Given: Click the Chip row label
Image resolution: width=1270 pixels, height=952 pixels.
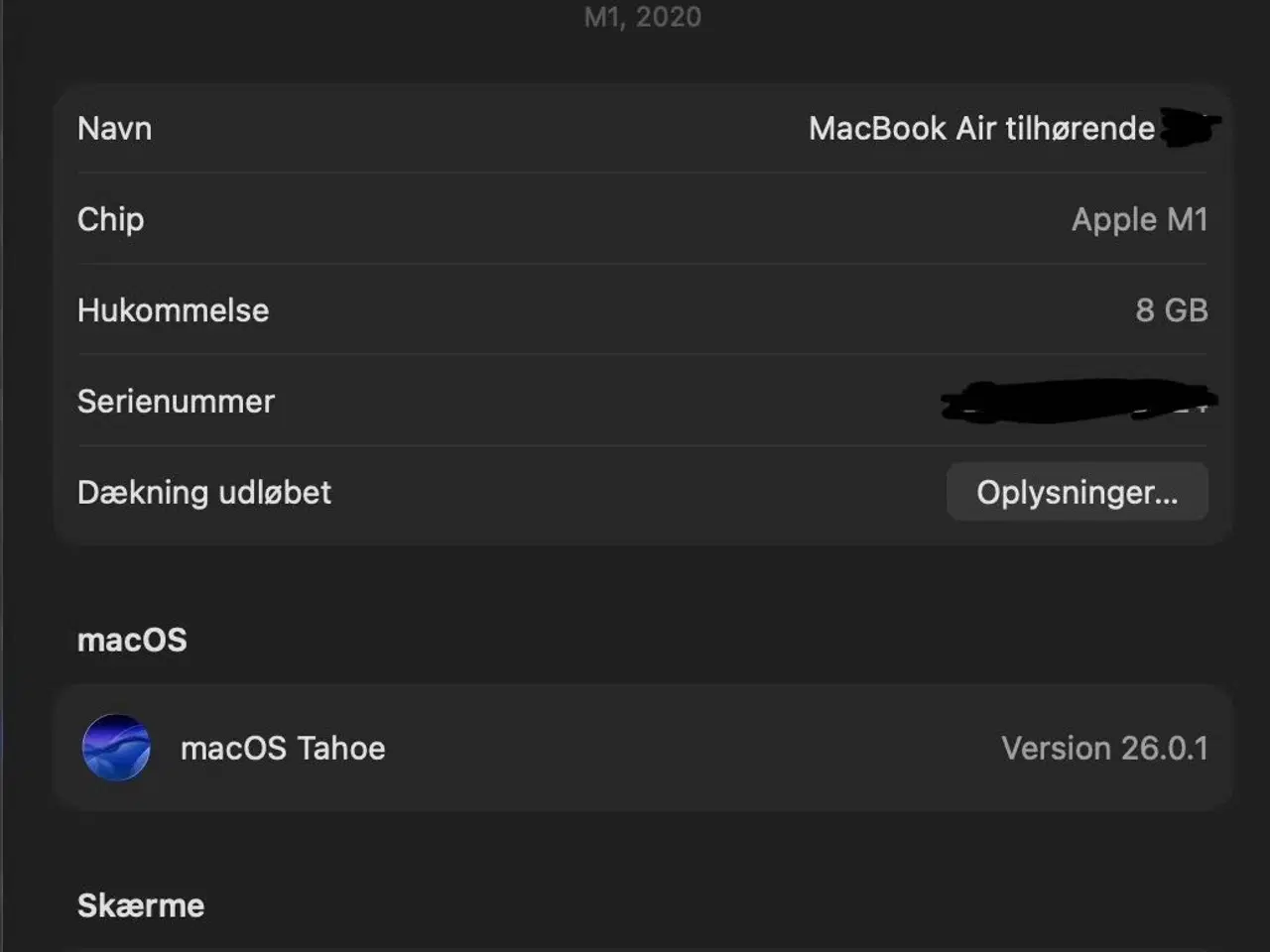Looking at the screenshot, I should pyautogui.click(x=111, y=219).
